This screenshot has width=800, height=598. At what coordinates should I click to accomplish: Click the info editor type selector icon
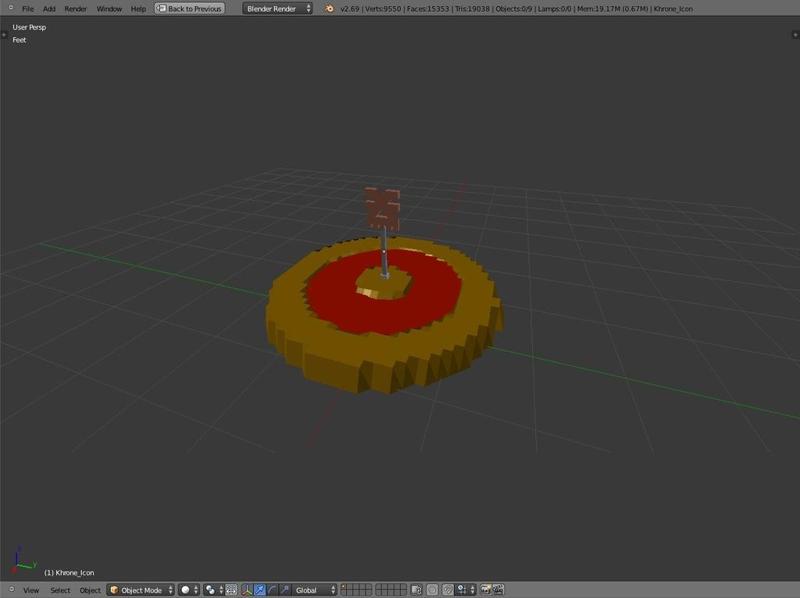tap(11, 8)
